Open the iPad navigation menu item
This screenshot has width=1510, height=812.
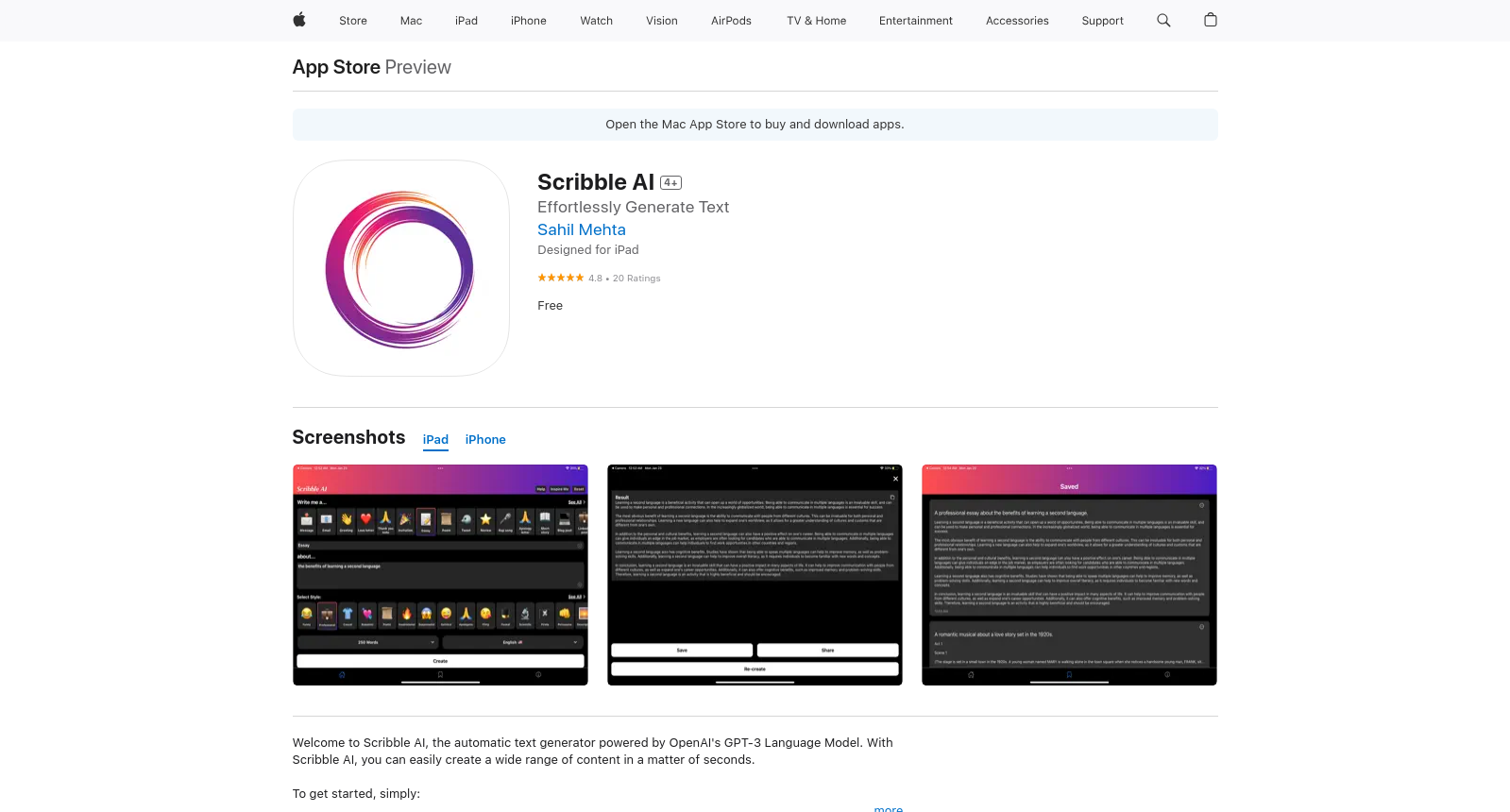point(467,21)
